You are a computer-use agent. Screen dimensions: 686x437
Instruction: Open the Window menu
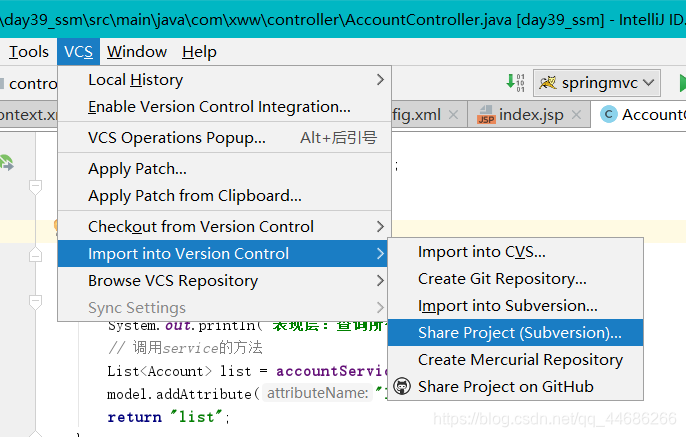click(137, 52)
